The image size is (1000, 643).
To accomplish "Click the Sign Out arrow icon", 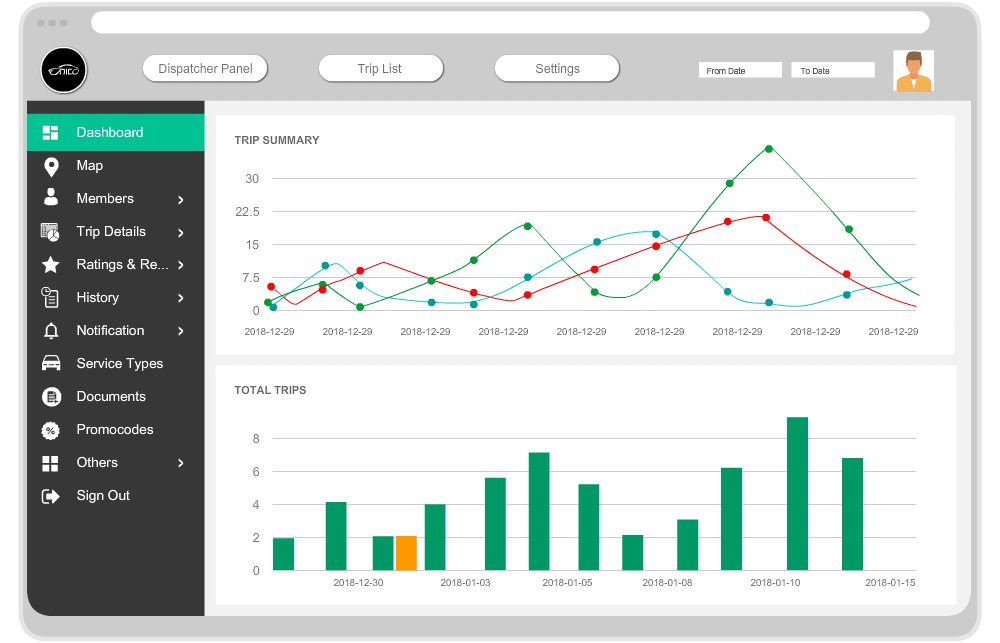I will [x=51, y=496].
